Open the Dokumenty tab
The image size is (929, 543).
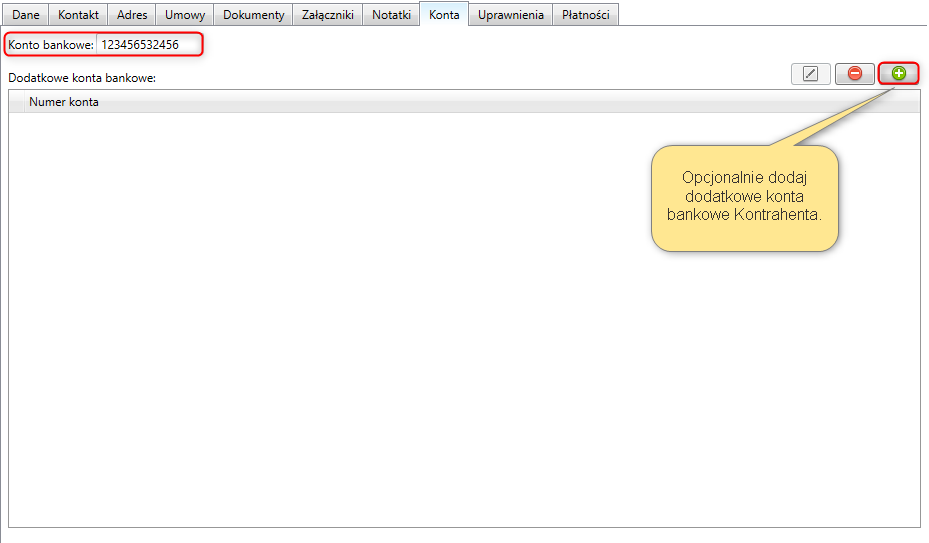click(x=254, y=15)
